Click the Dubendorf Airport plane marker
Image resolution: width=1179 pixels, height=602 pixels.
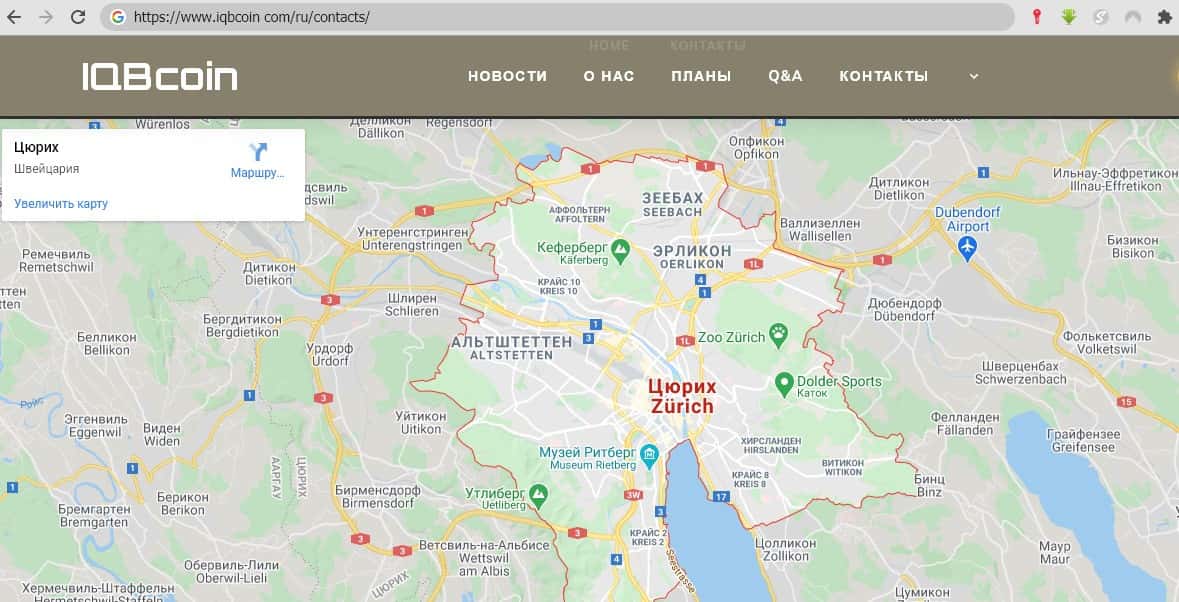[x=967, y=247]
